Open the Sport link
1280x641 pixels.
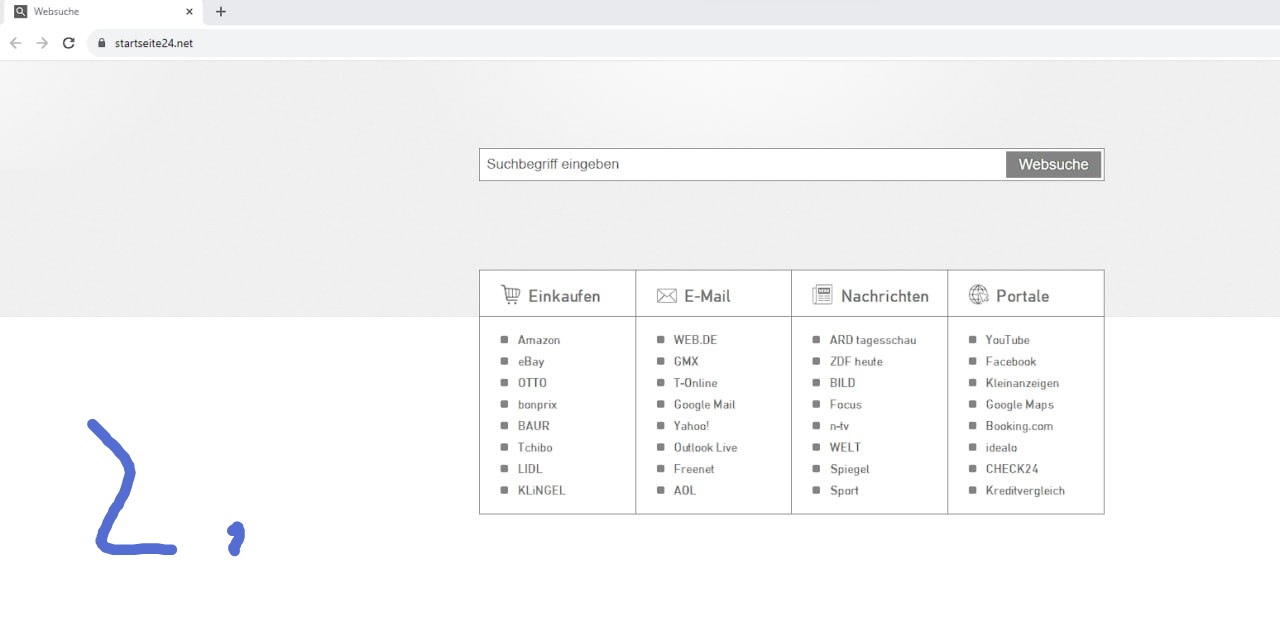[844, 491]
